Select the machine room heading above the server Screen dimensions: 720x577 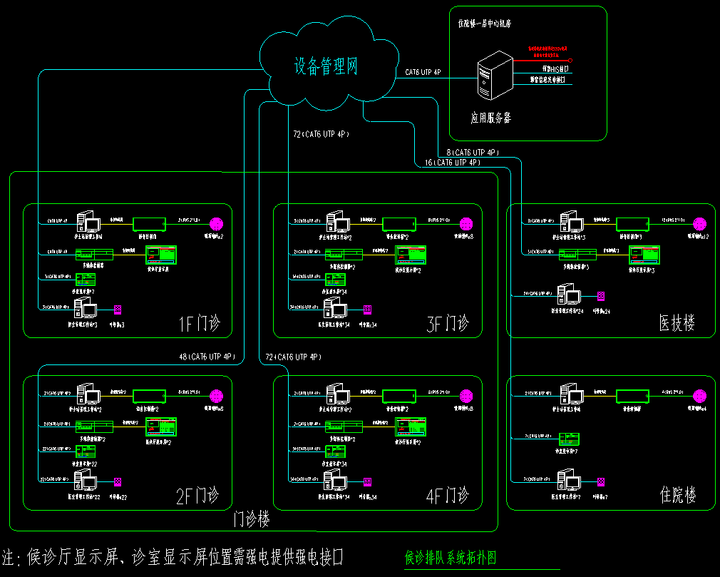(484, 23)
